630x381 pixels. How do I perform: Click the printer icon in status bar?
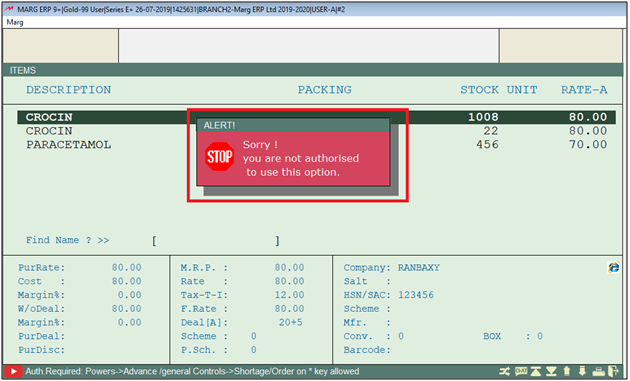(598, 371)
